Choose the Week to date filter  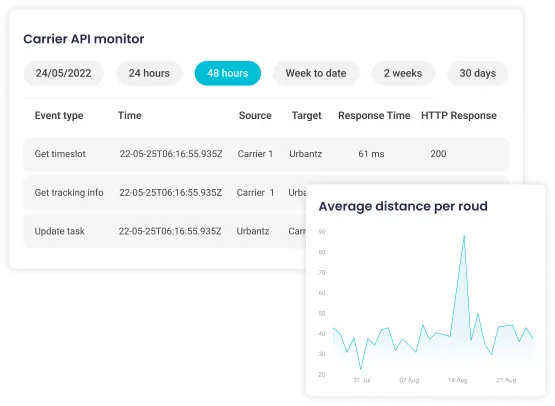316,73
